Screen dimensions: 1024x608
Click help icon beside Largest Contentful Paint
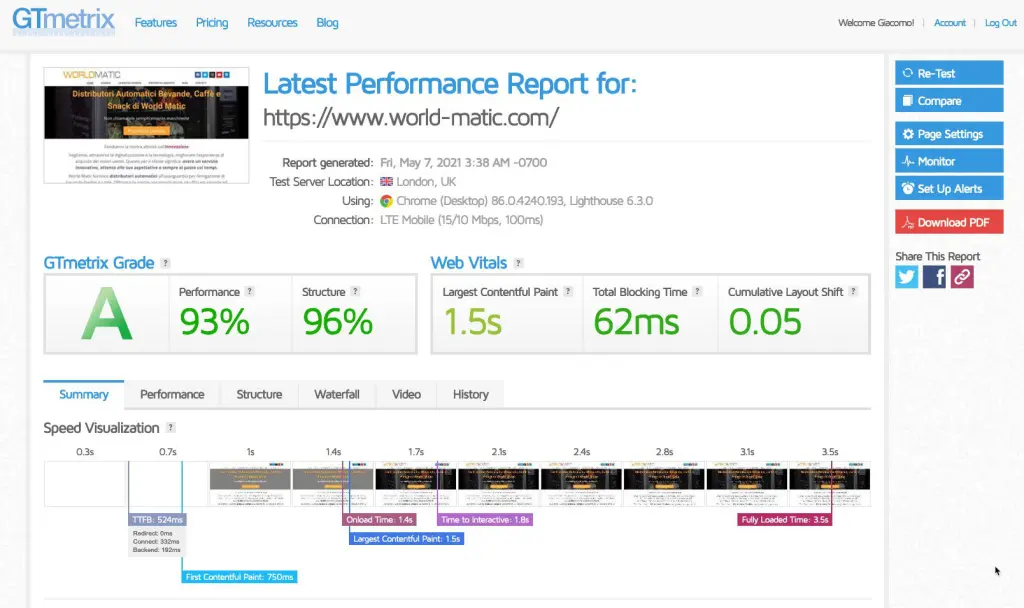point(568,291)
